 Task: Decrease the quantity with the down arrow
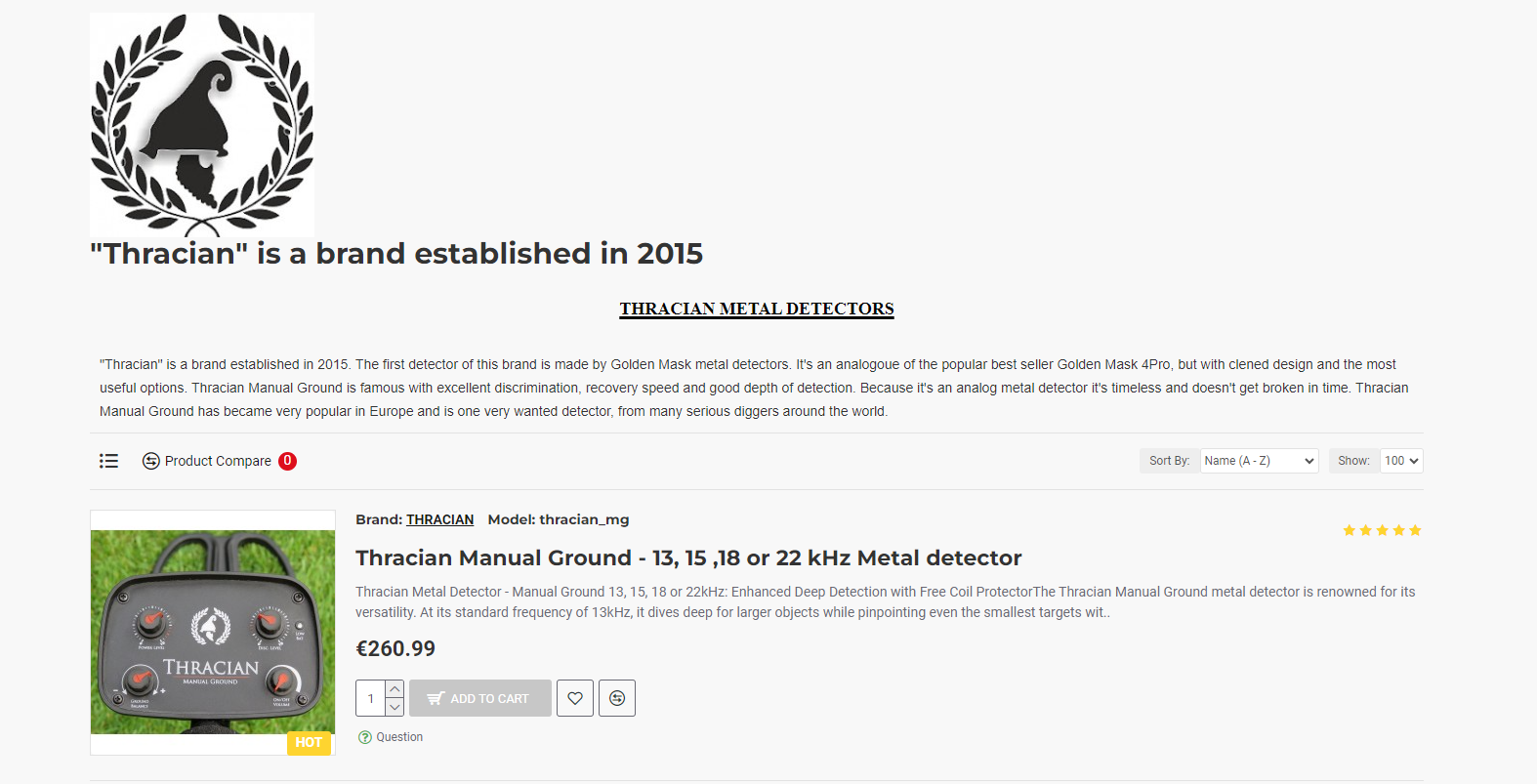(x=395, y=707)
